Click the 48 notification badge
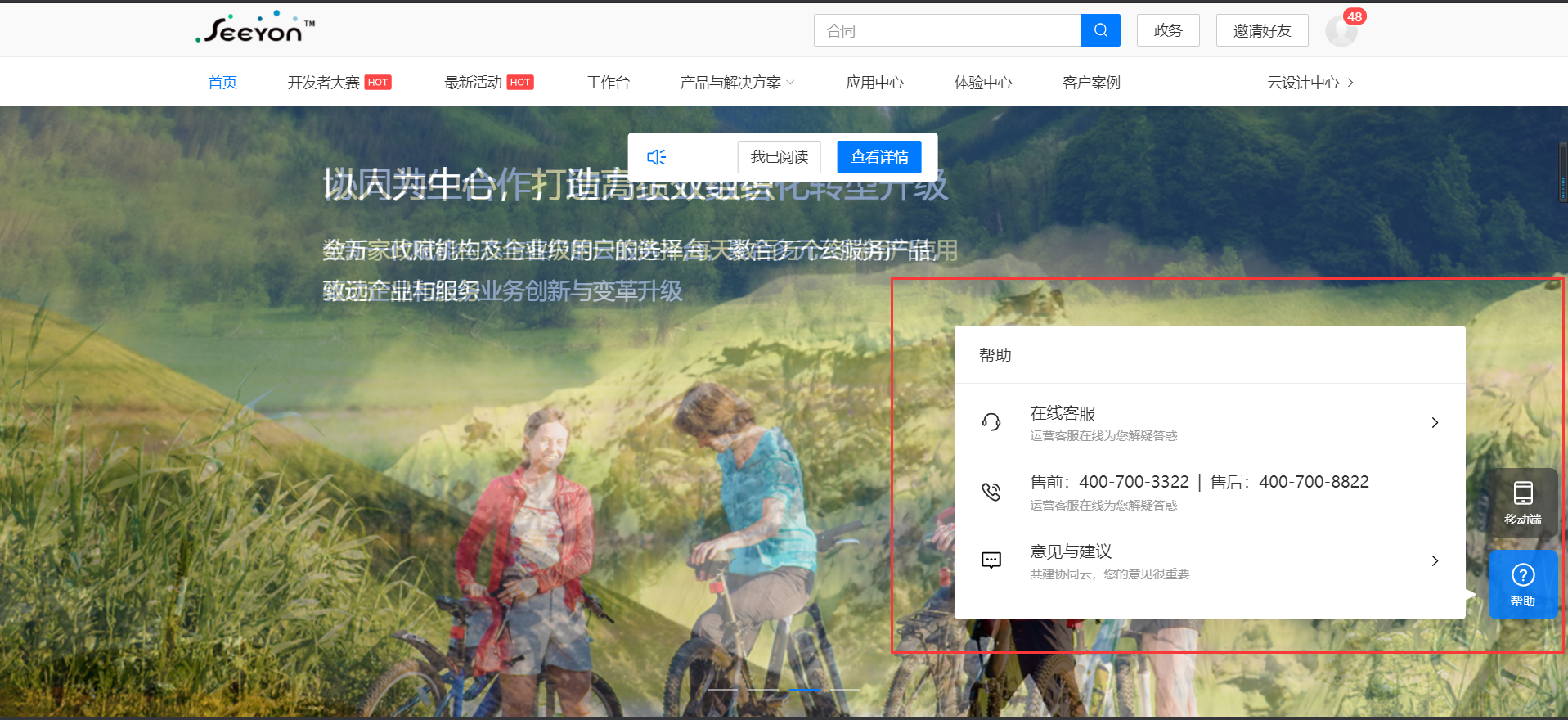1568x720 pixels. click(x=1355, y=16)
